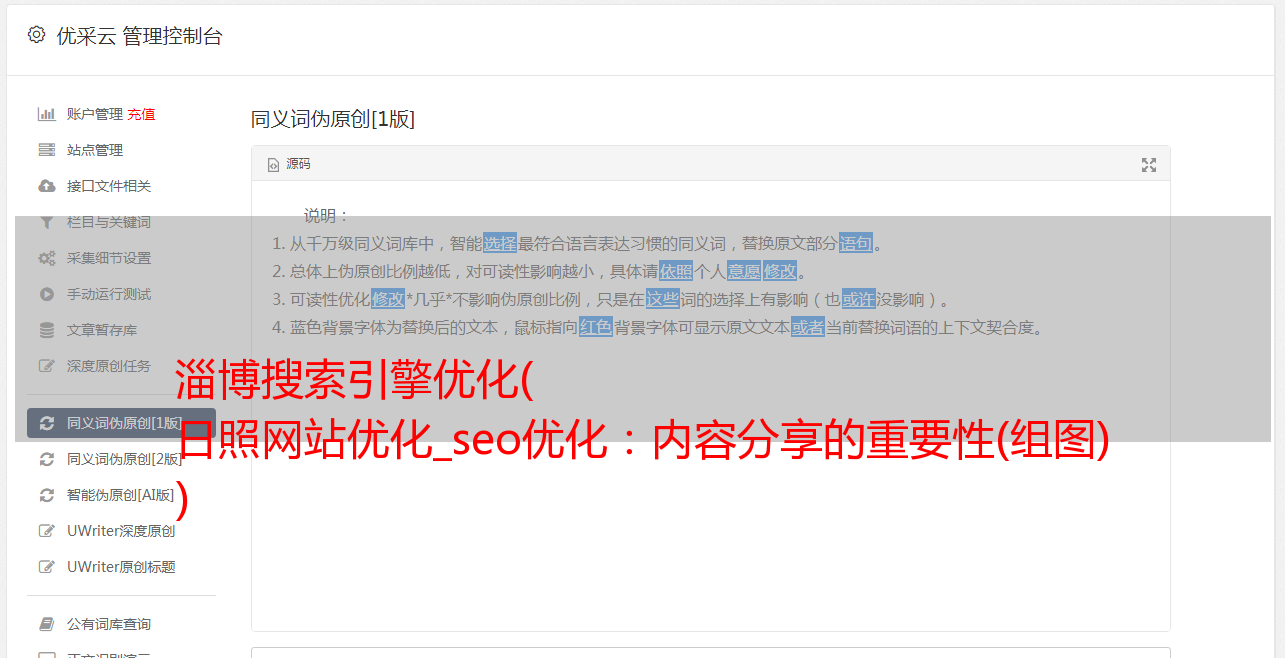This screenshot has height=658, width=1285.
Task: Click the book icon beside 公有词库查询
Action: click(46, 624)
